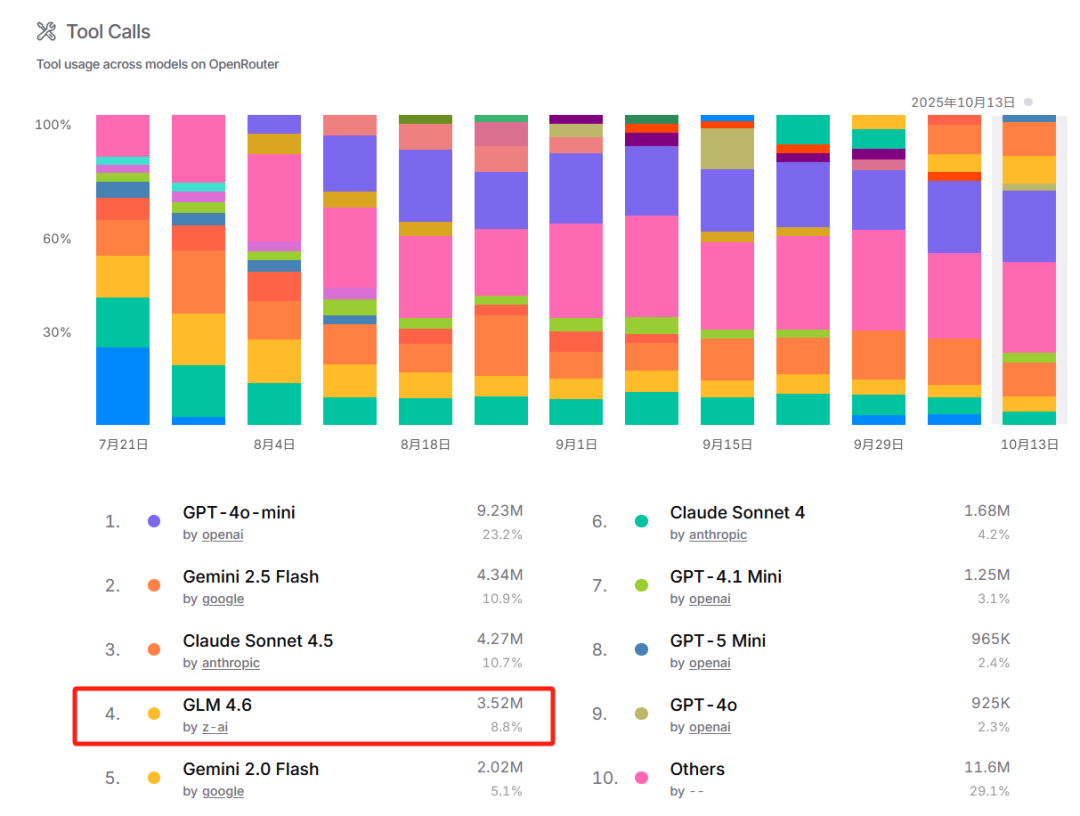Click the 9.23M value for GPT-4o-mini
The height and width of the screenshot is (816, 1080).
click(500, 511)
